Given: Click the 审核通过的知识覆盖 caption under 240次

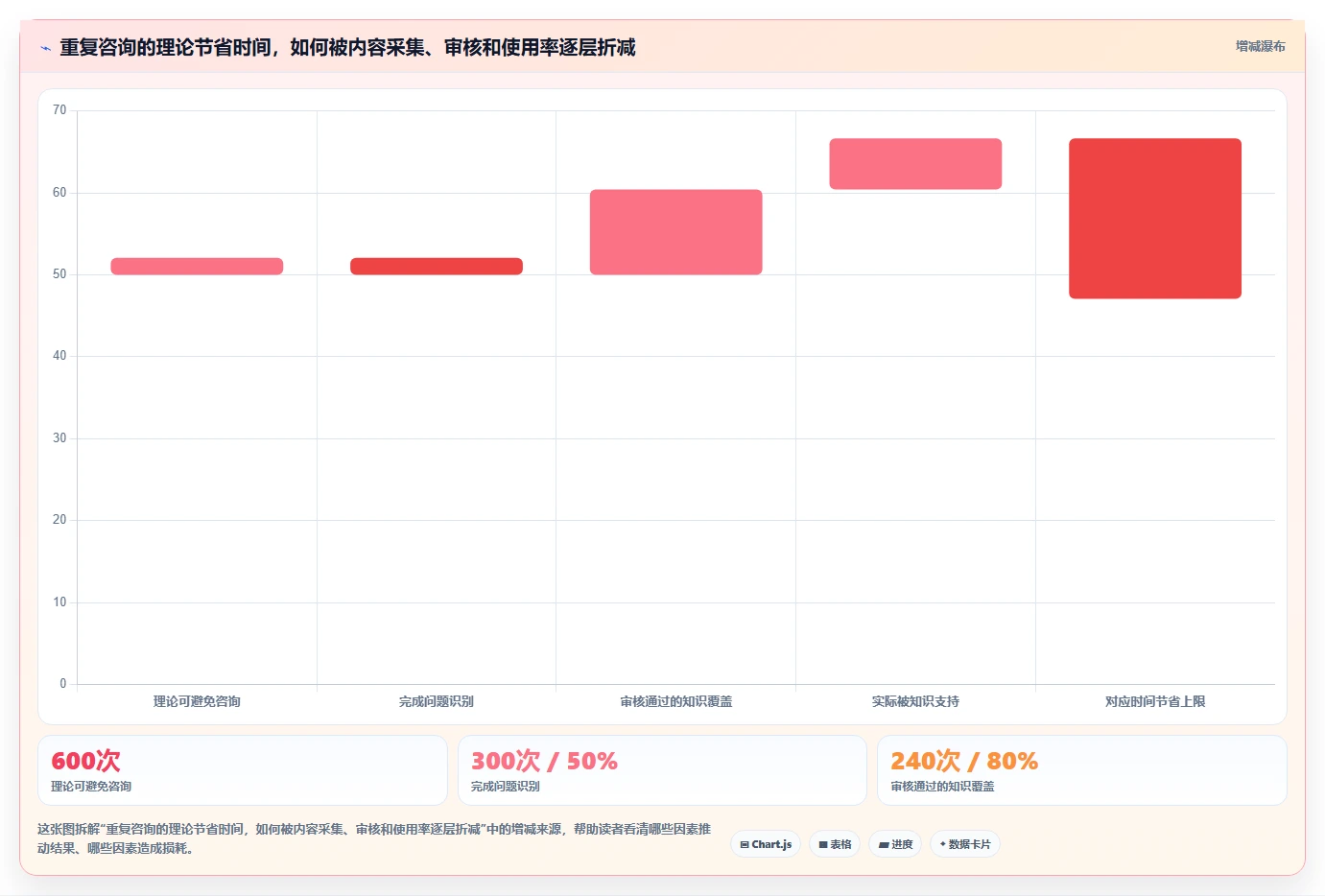Looking at the screenshot, I should coord(943,787).
